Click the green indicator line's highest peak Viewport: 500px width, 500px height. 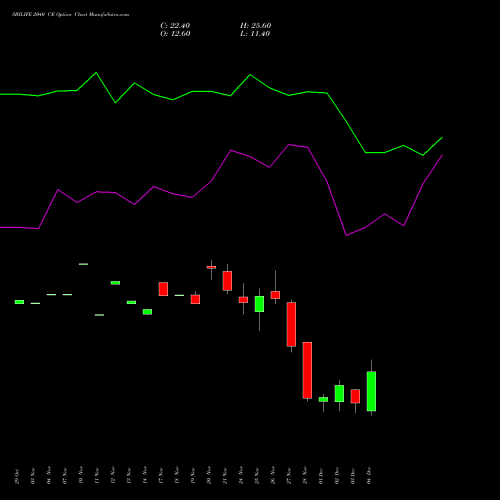[96, 72]
